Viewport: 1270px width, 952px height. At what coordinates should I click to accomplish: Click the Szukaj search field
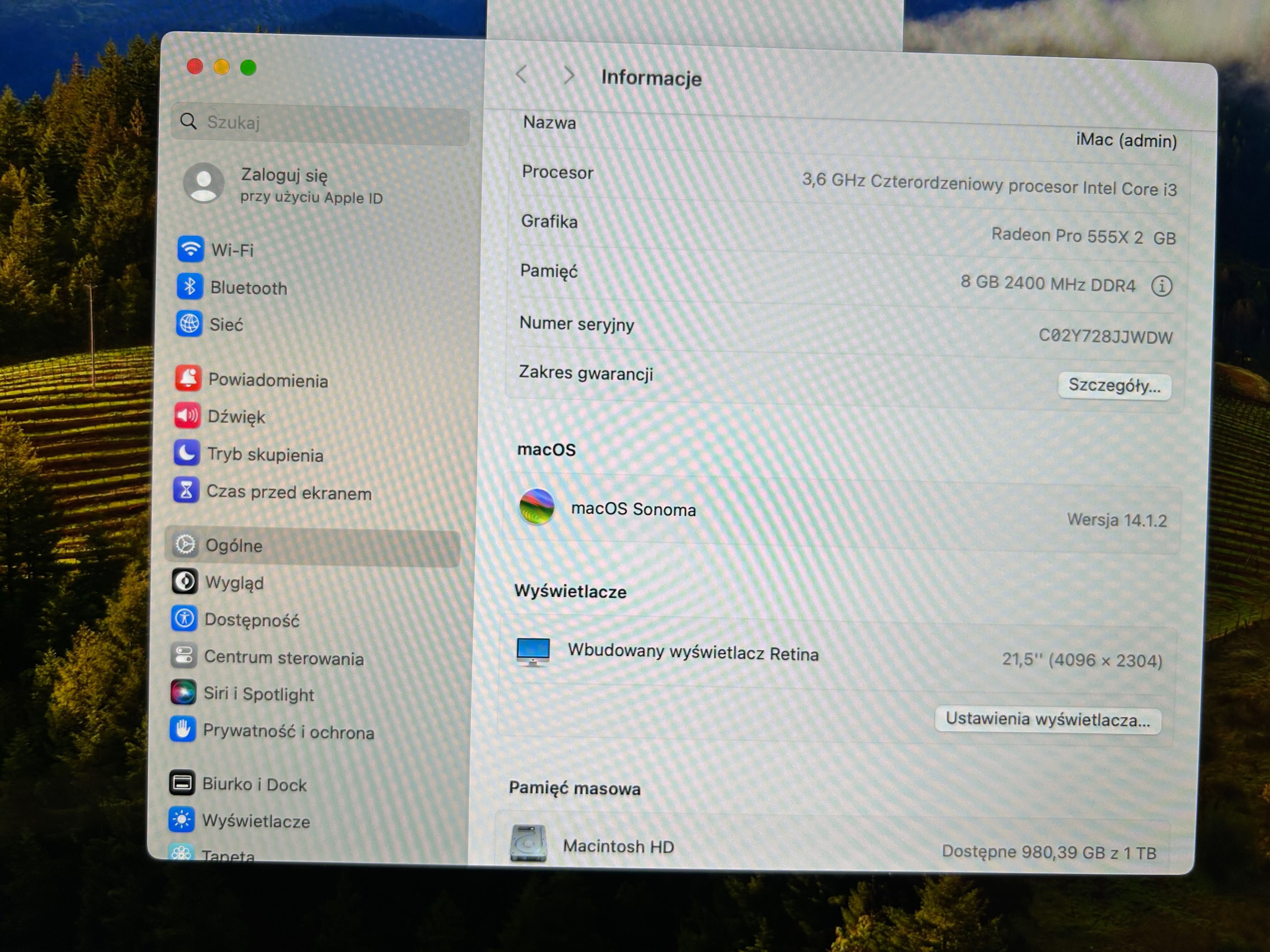click(320, 124)
